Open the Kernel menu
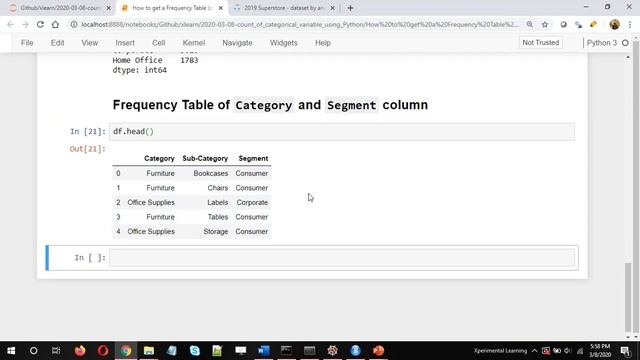640x360 pixels. pos(193,43)
